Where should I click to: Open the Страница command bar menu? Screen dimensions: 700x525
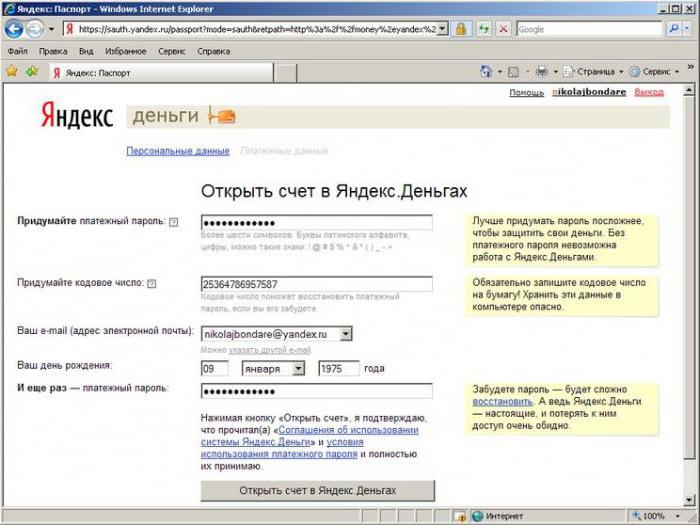tap(592, 71)
